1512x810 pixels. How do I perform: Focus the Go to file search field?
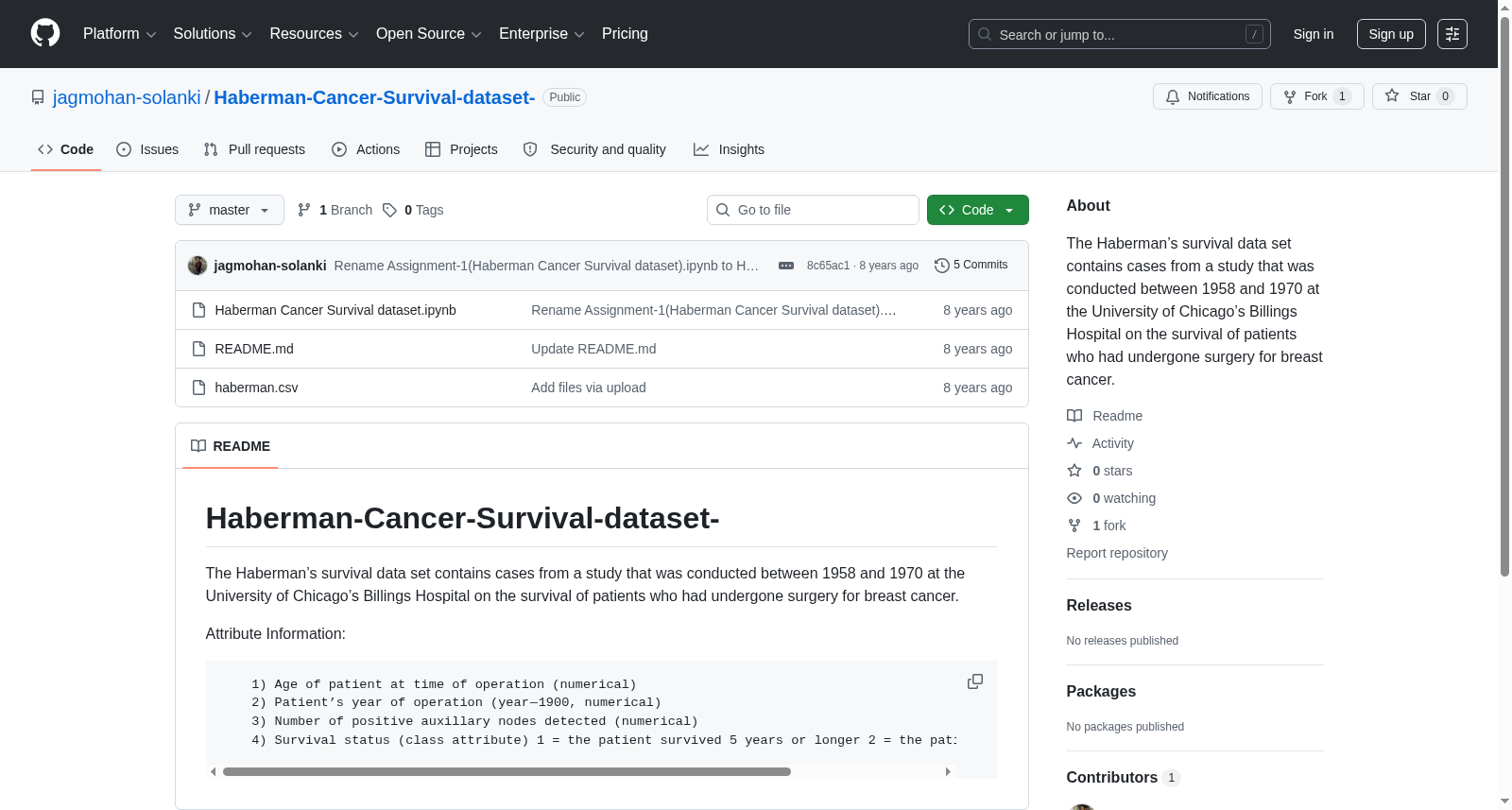813,210
